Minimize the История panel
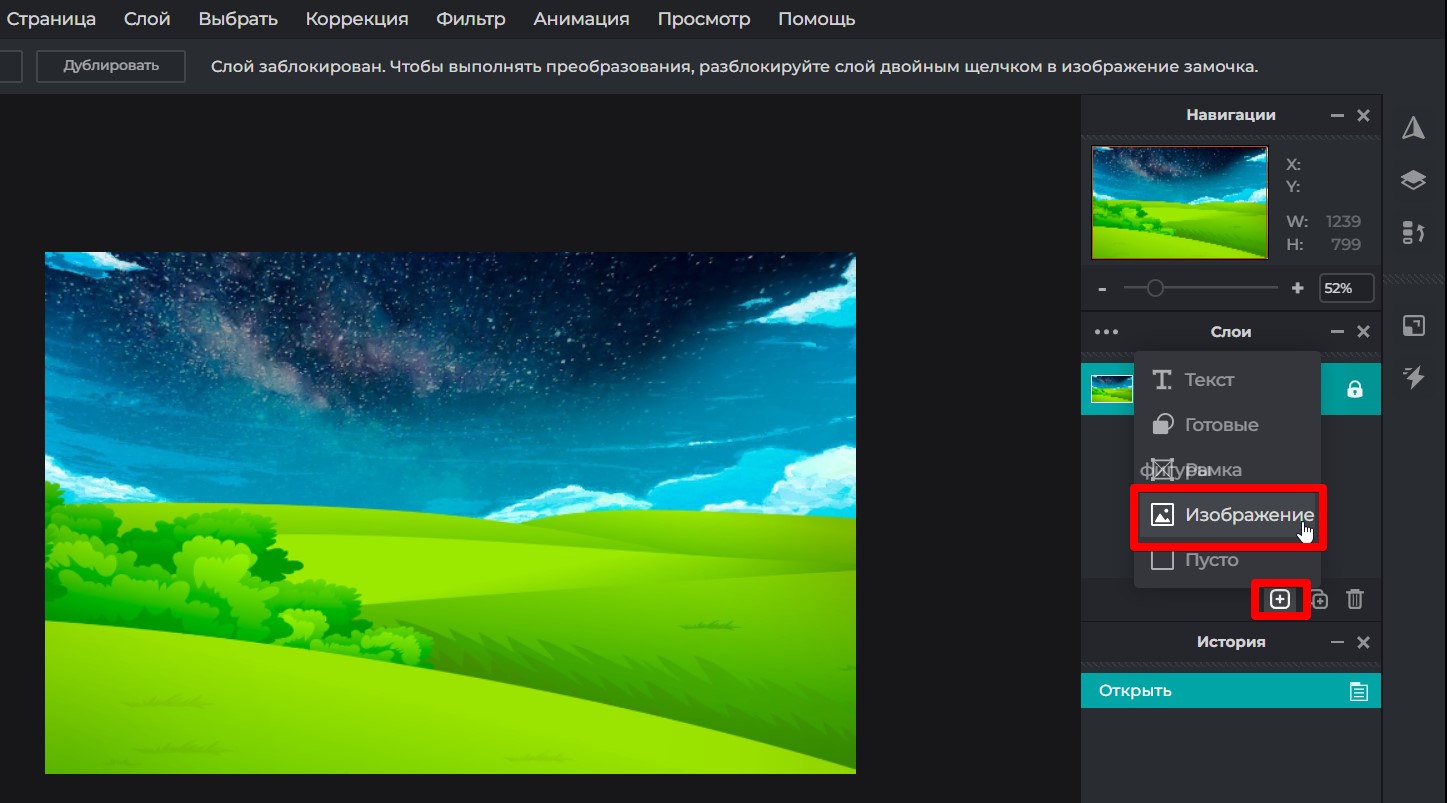Image resolution: width=1447 pixels, height=803 pixels. (x=1337, y=642)
